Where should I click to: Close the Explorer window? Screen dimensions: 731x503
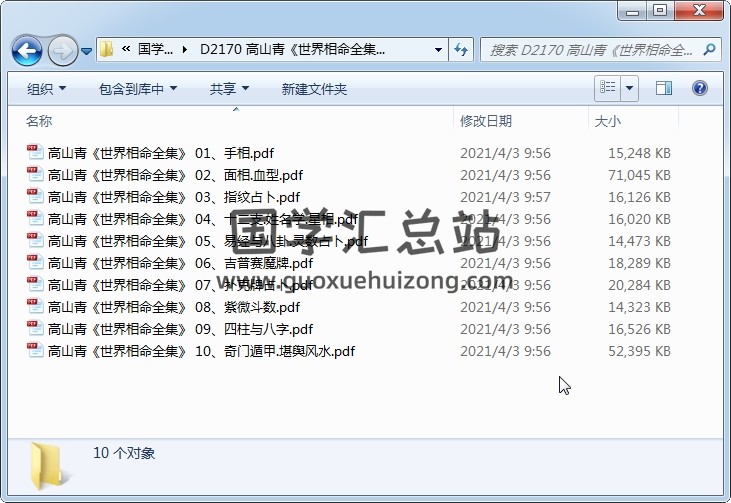(699, 11)
